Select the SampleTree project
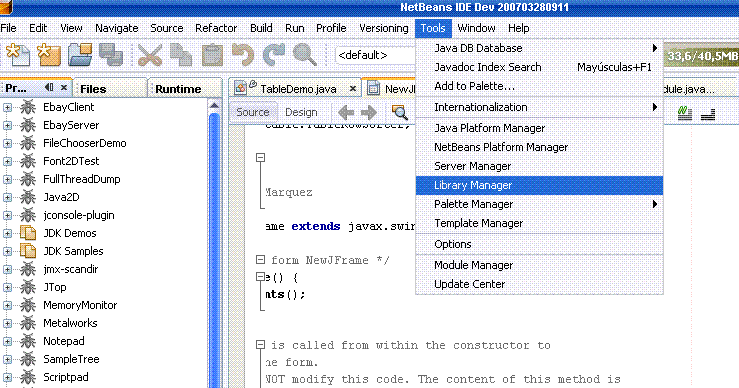The height and width of the screenshot is (388, 739). 71,359
